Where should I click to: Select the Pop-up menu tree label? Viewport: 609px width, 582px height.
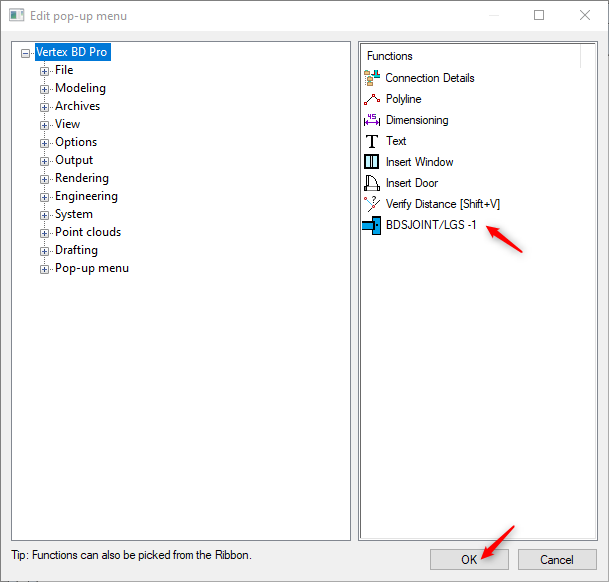[92, 268]
